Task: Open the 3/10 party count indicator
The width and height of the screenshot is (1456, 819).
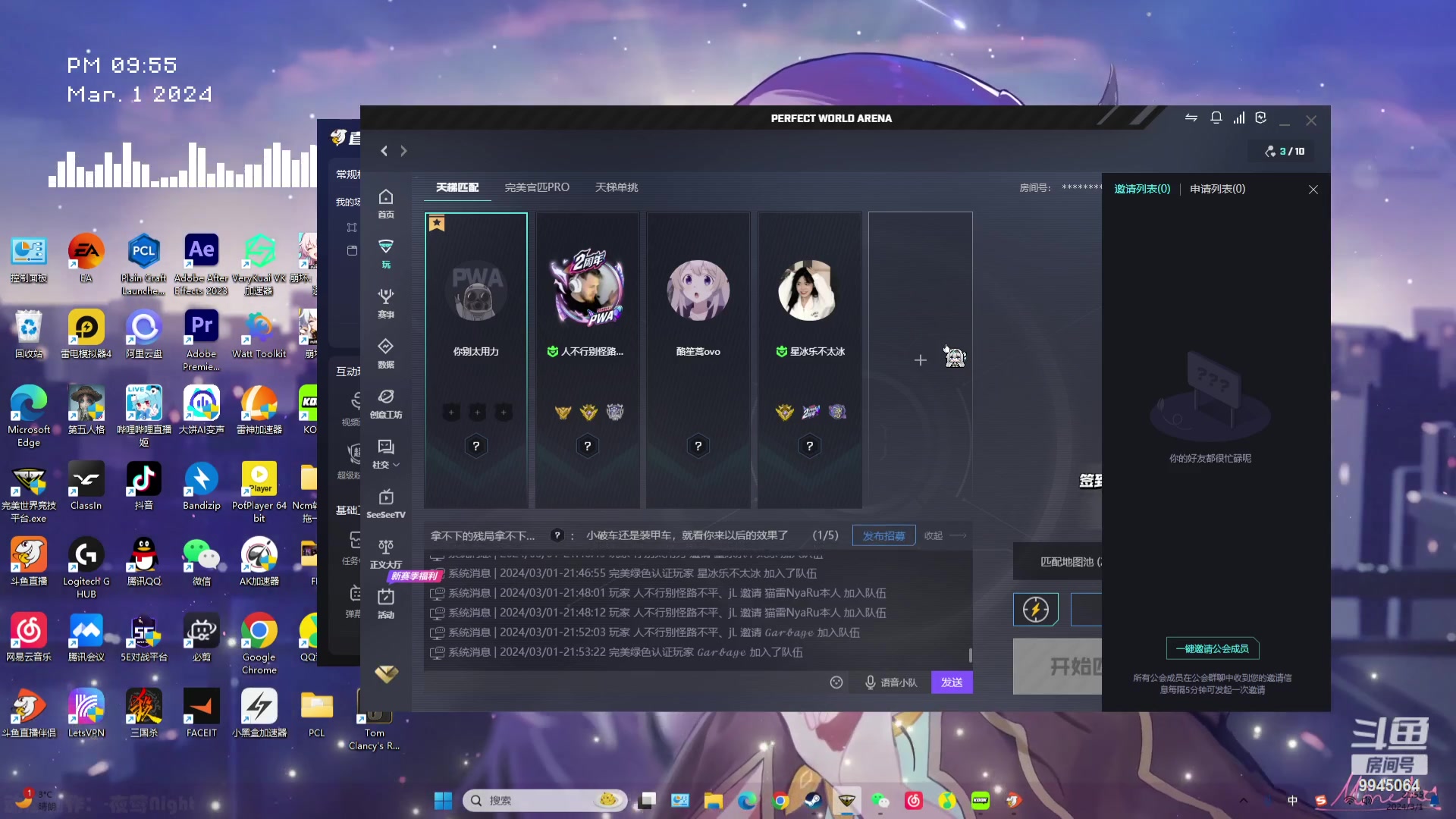Action: tap(1284, 152)
